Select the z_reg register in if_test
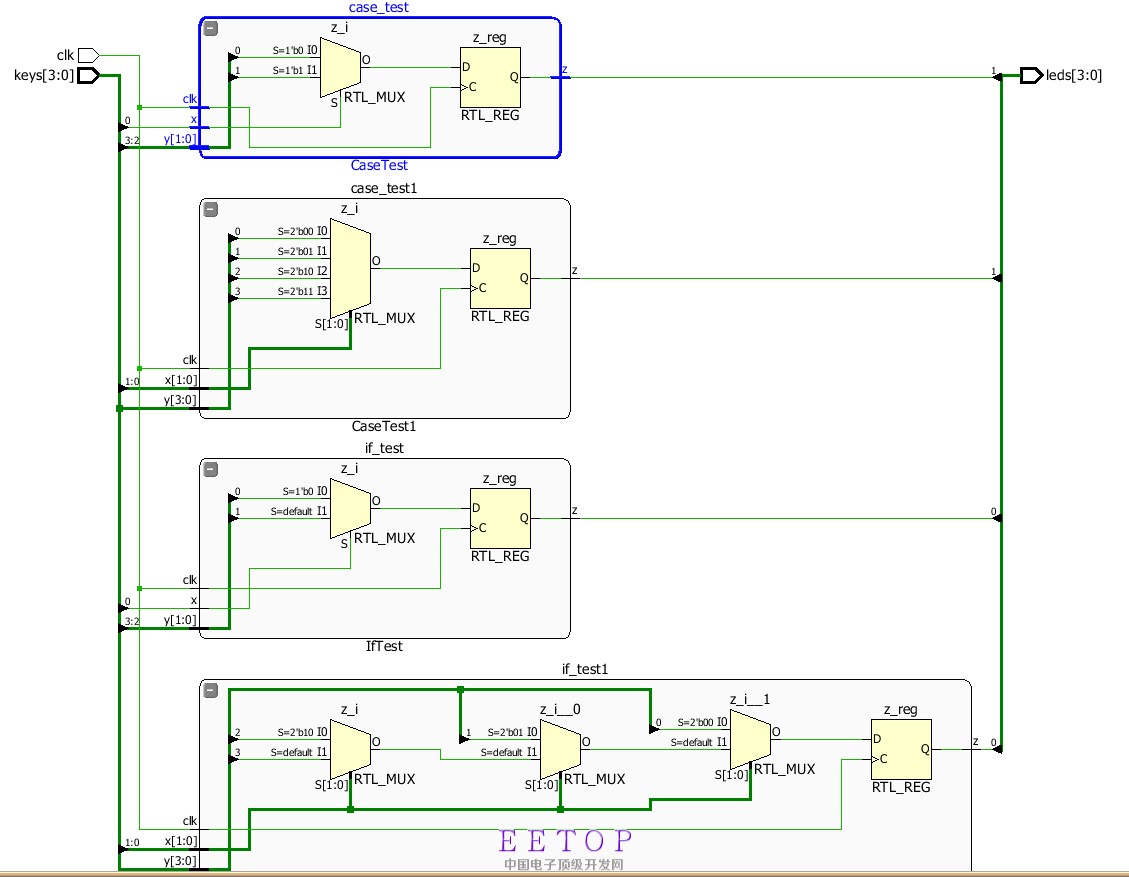1129x877 pixels. point(500,518)
